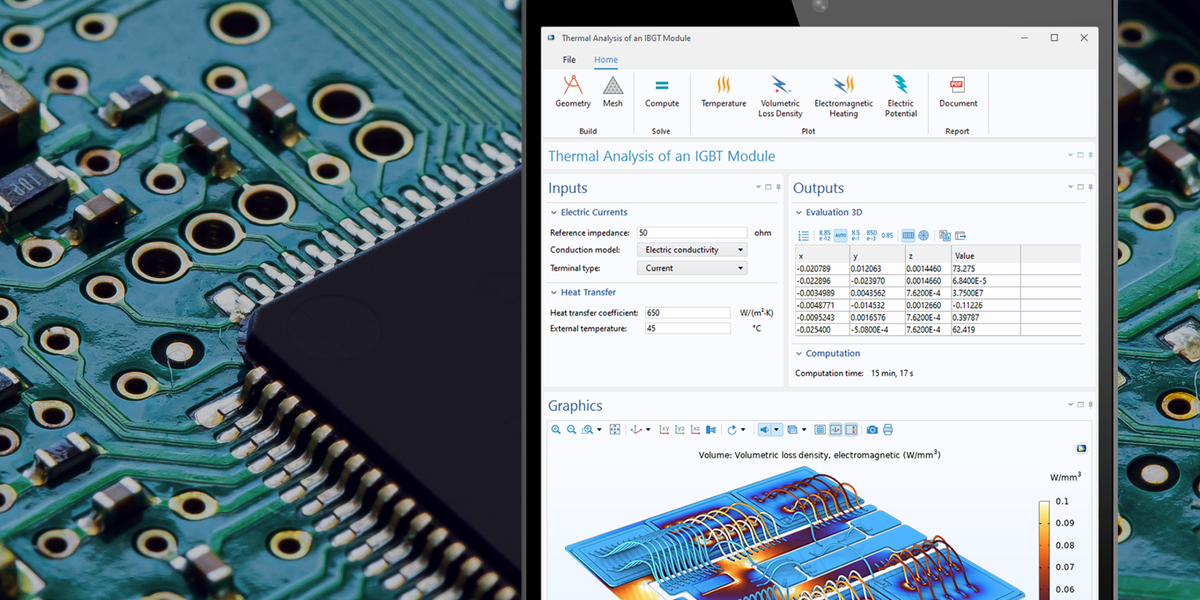
Task: Display the Electric Potential plot
Action: pos(900,94)
